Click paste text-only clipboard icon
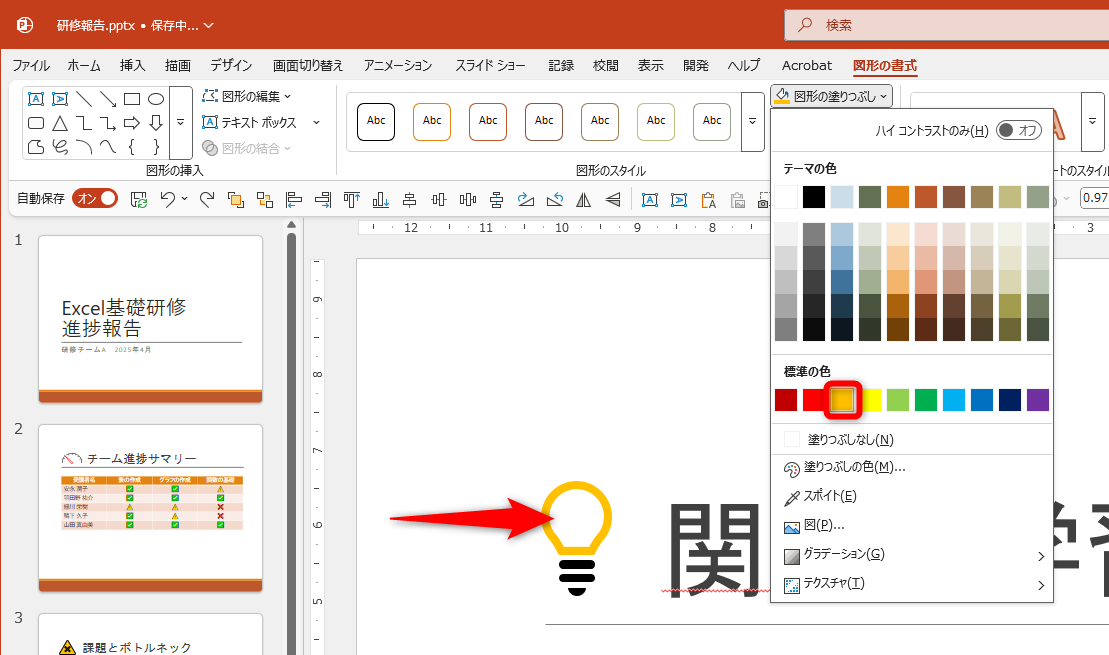 point(708,200)
